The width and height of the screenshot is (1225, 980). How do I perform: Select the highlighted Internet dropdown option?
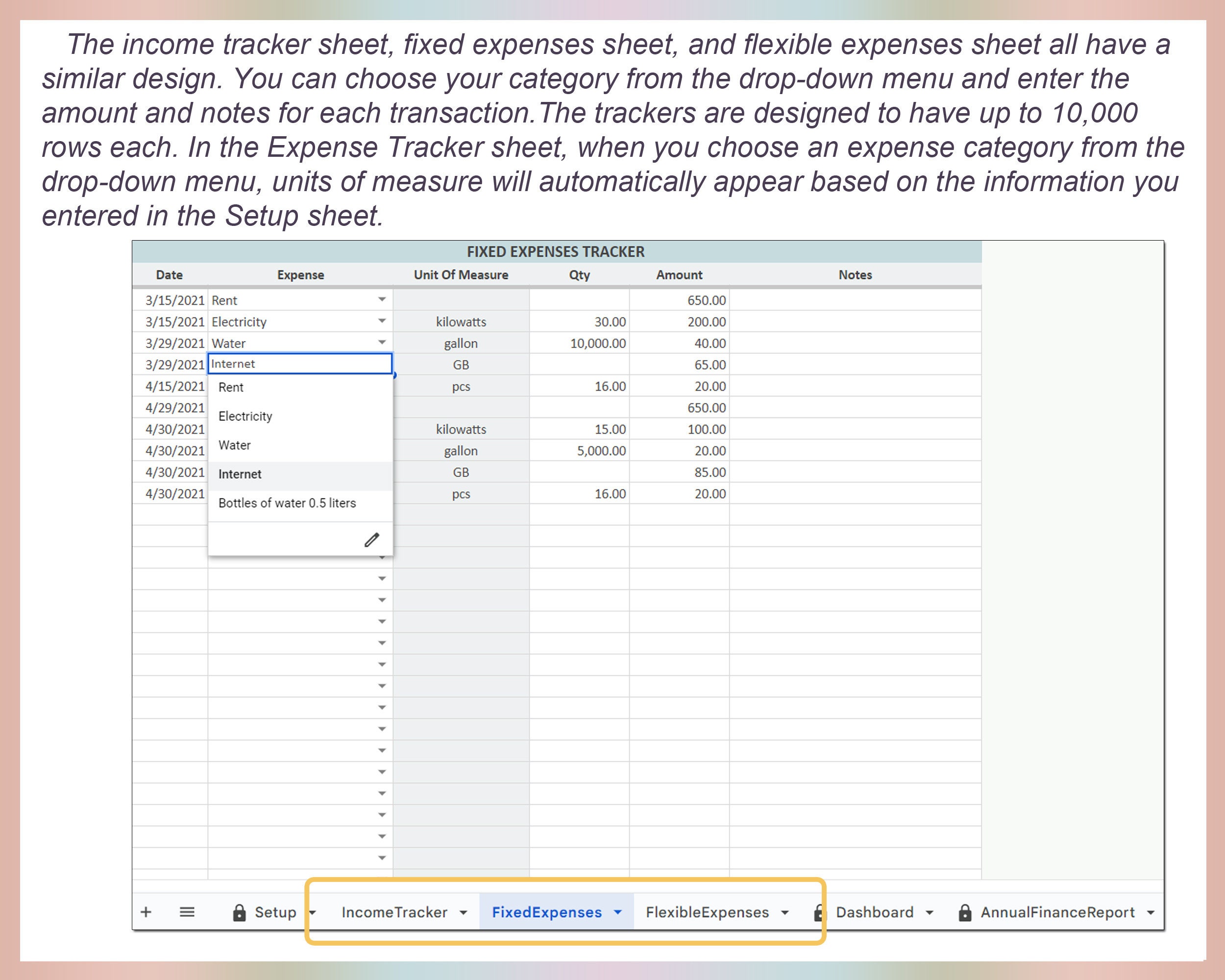pos(240,474)
